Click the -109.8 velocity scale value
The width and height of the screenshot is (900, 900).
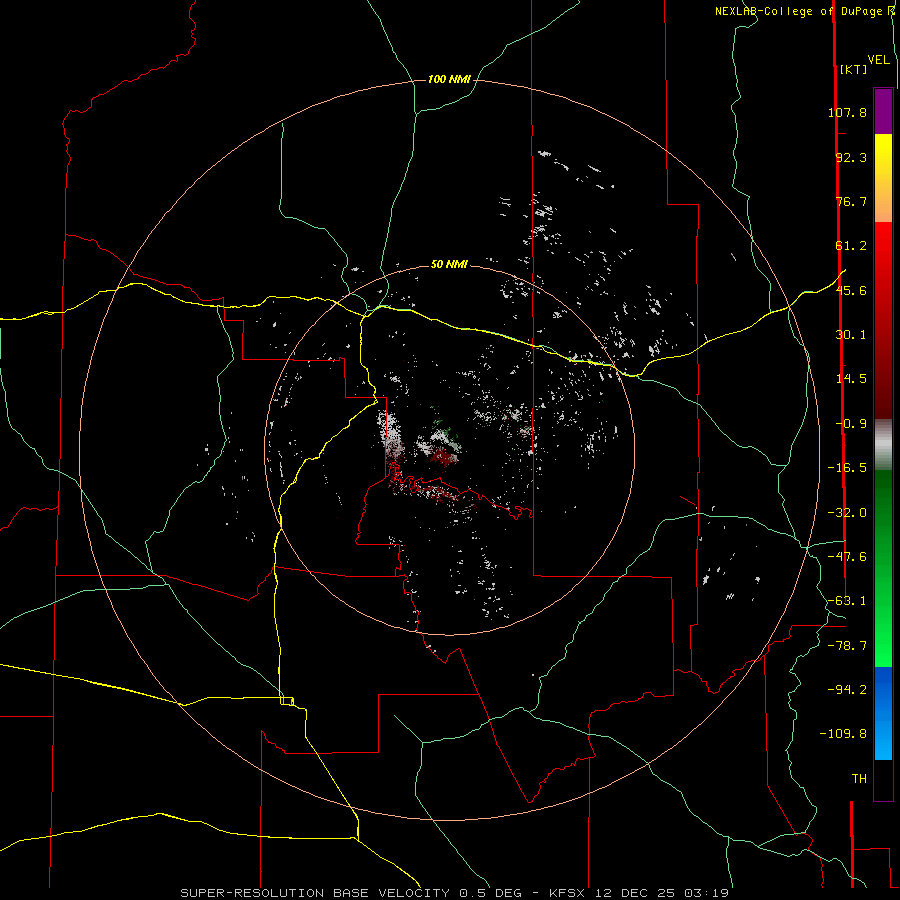click(843, 734)
